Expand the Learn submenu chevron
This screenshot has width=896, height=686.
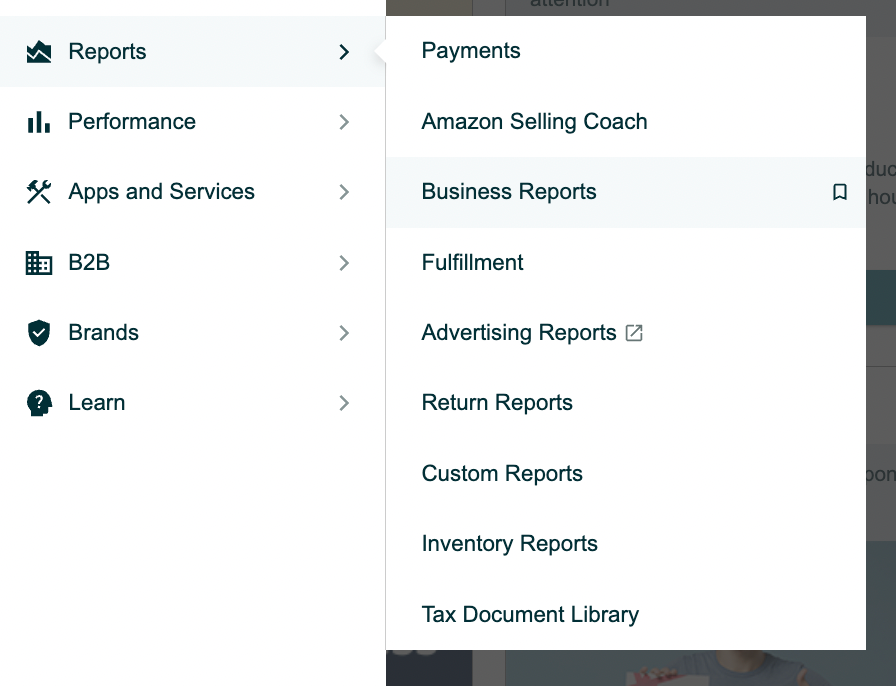coord(343,403)
